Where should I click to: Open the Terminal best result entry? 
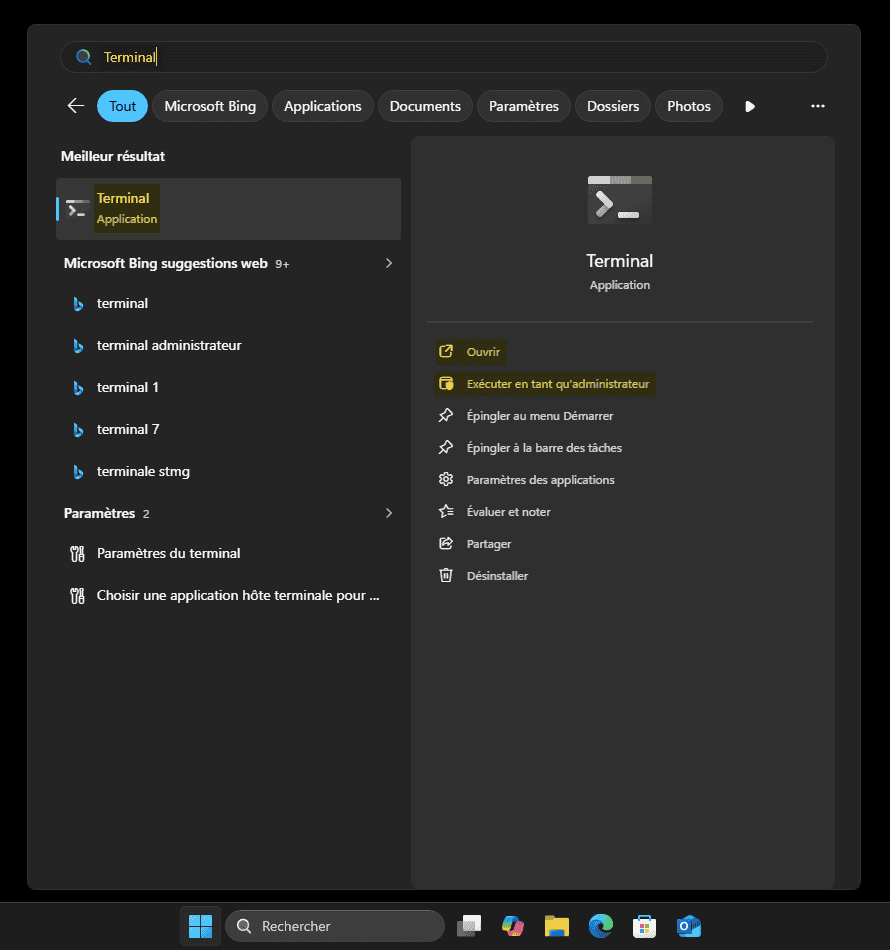228,209
